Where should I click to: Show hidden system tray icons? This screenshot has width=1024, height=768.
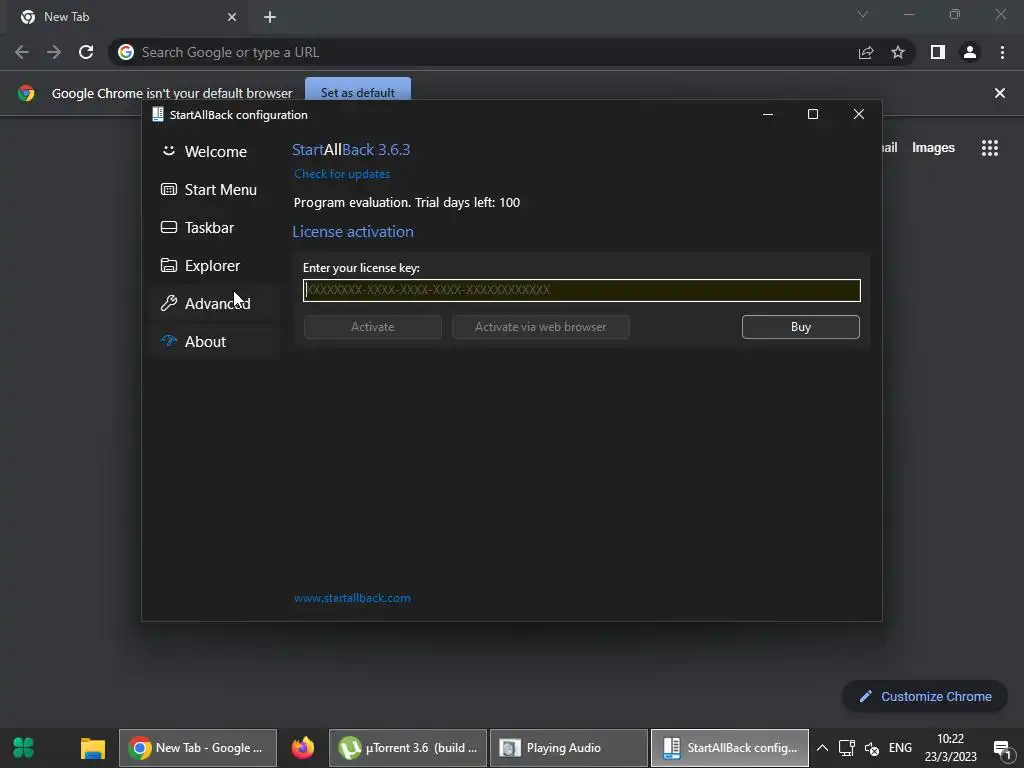822,748
